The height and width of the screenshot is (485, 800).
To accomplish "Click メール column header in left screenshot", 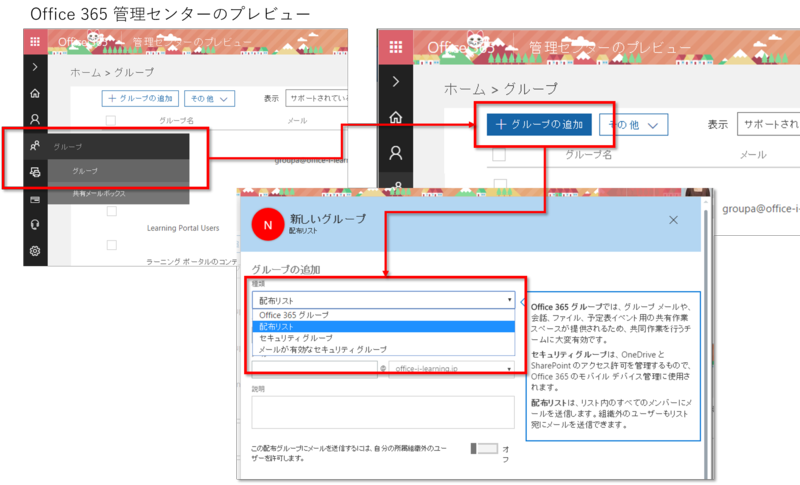I will click(x=297, y=121).
